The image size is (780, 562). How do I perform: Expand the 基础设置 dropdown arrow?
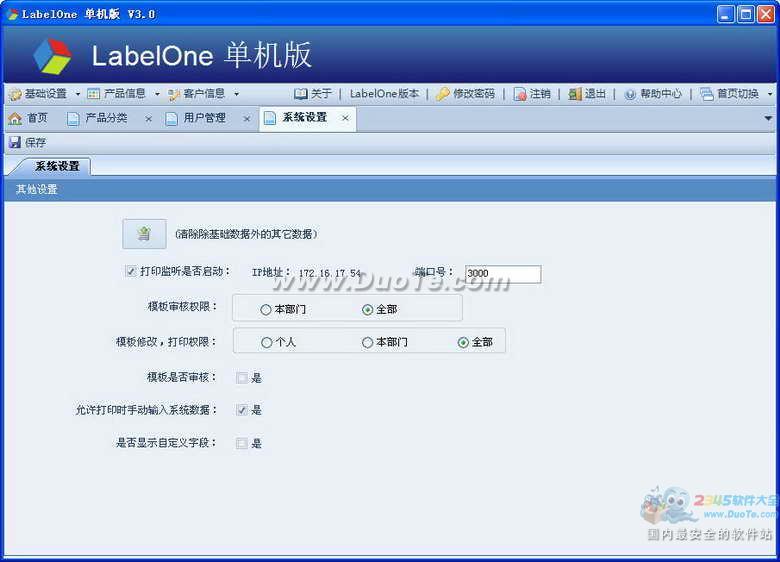coord(78,94)
